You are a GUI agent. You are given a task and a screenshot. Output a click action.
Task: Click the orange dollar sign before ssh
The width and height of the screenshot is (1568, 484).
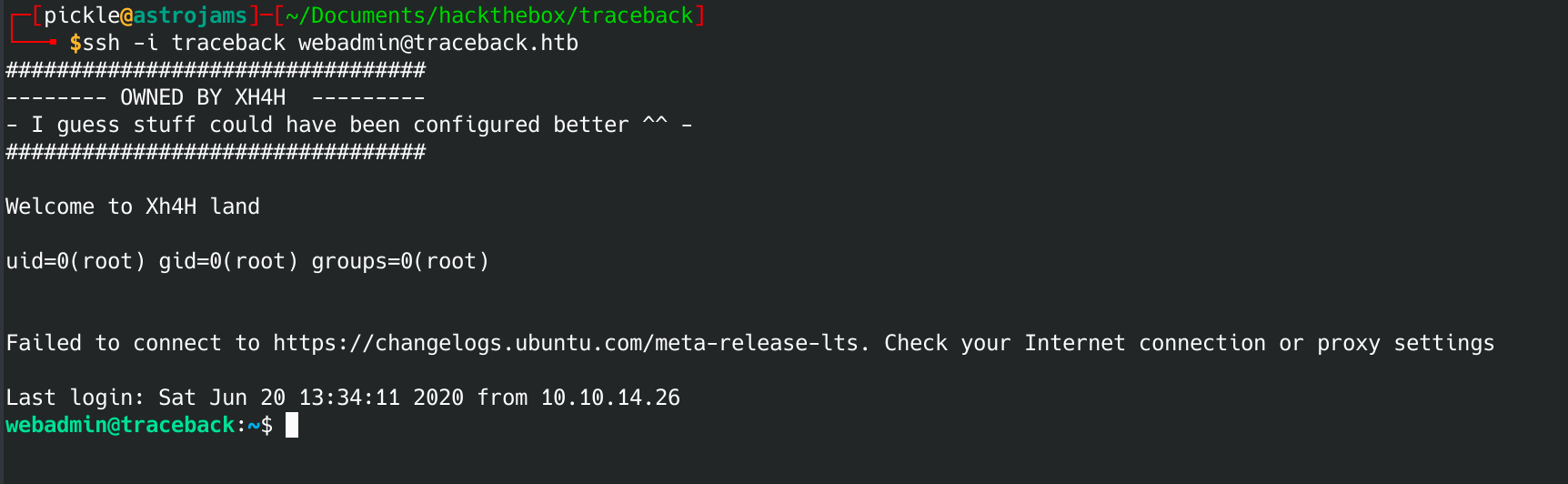pos(75,43)
